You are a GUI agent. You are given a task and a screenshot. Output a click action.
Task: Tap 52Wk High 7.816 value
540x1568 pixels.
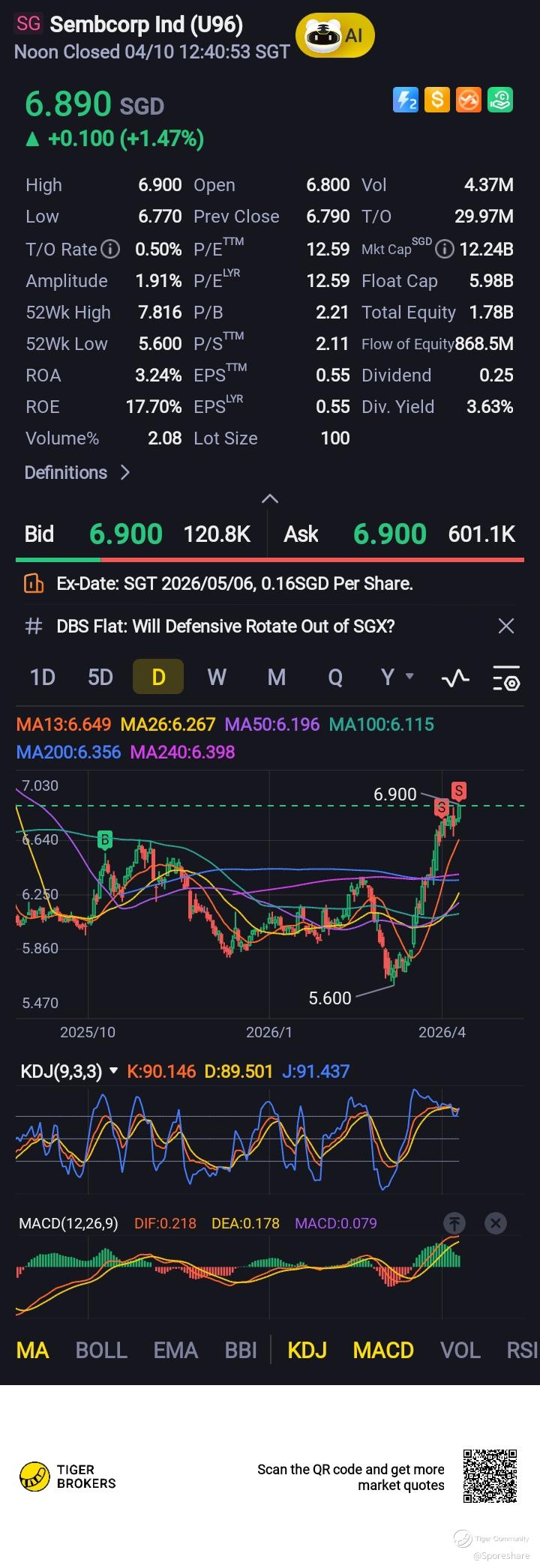click(160, 312)
